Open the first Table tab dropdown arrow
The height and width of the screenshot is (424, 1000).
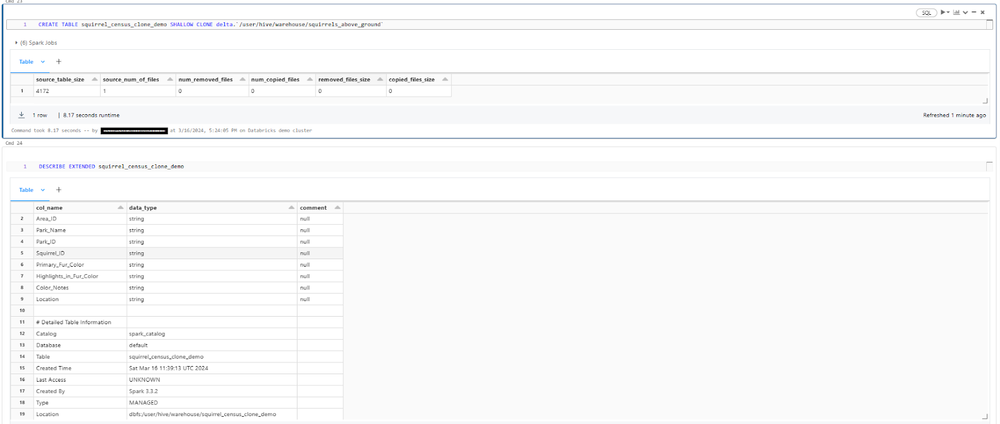(x=43, y=62)
